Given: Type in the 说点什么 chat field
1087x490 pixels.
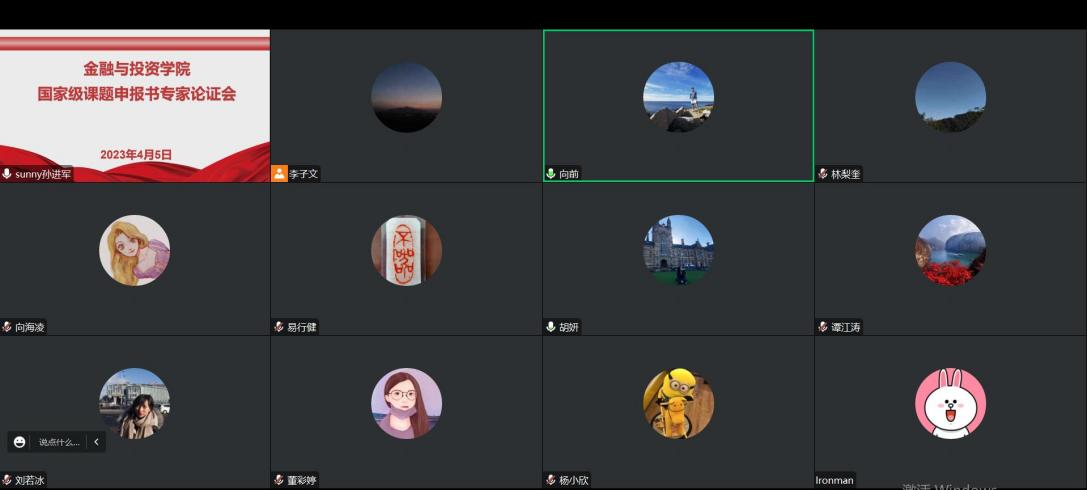Looking at the screenshot, I should pyautogui.click(x=59, y=442).
